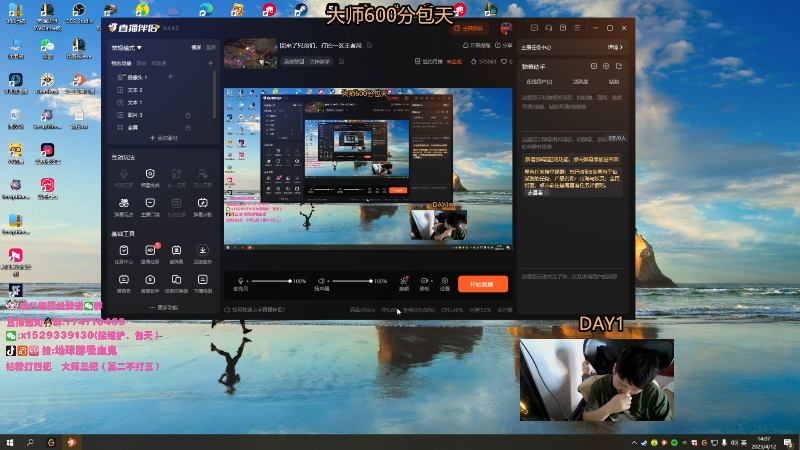Open the download-arrow basic tool
This screenshot has width=800, height=450.
(x=203, y=254)
